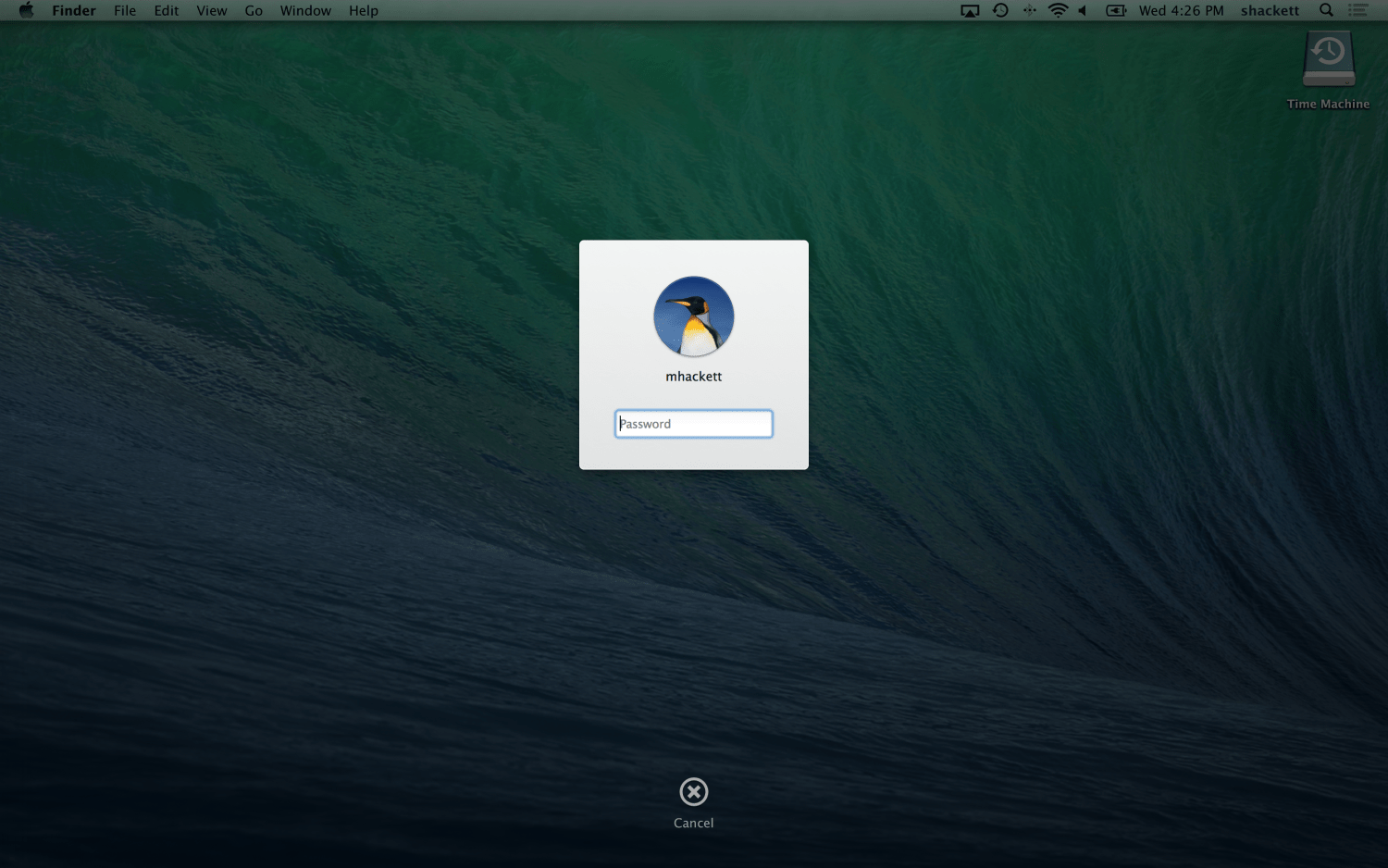
Task: Open Spotlight search magnifier icon
Action: (1326, 11)
